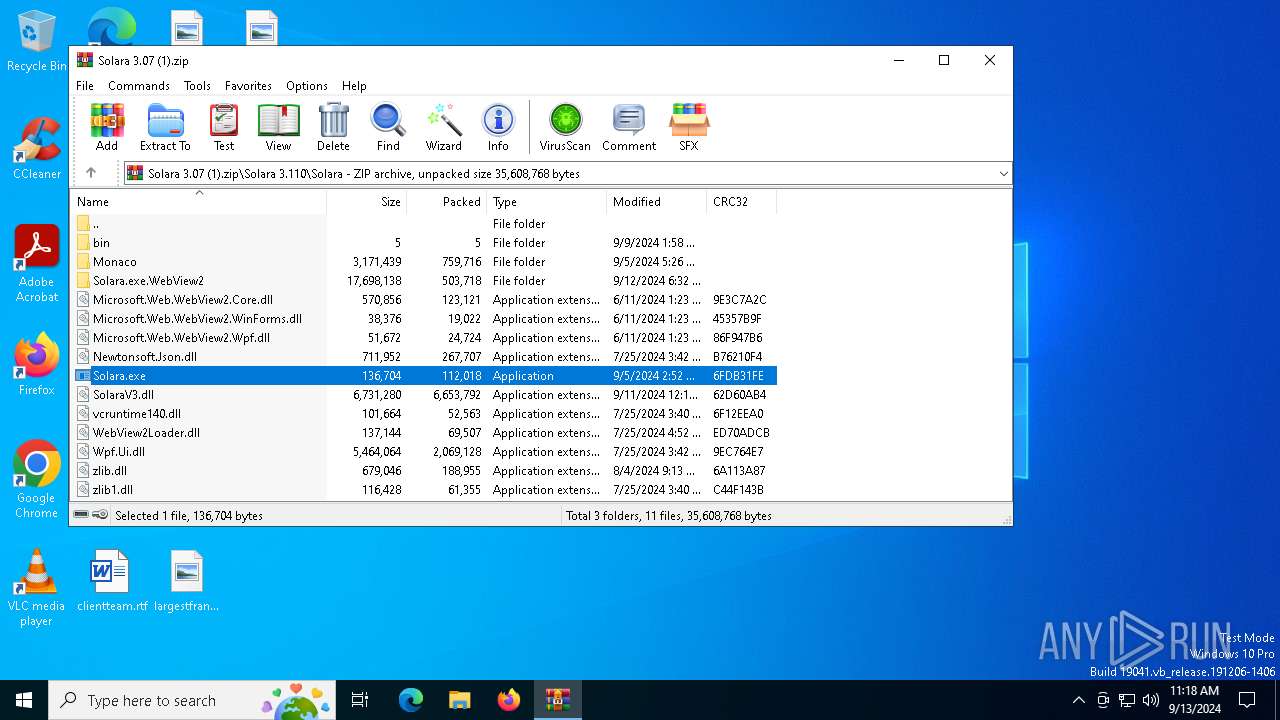The height and width of the screenshot is (720, 1280).
Task: Click the drive icon in WinRAR status bar
Action: click(81, 515)
